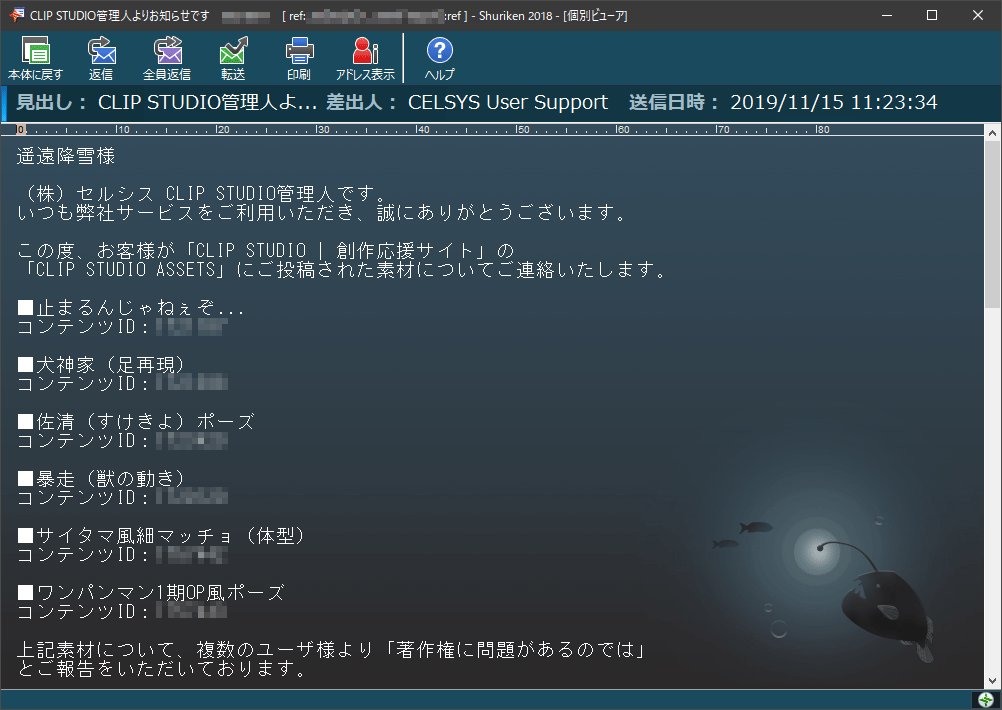Viewport: 1002px width, 710px height.
Task: Click the Shuriken app icon in title bar
Action: (x=17, y=15)
